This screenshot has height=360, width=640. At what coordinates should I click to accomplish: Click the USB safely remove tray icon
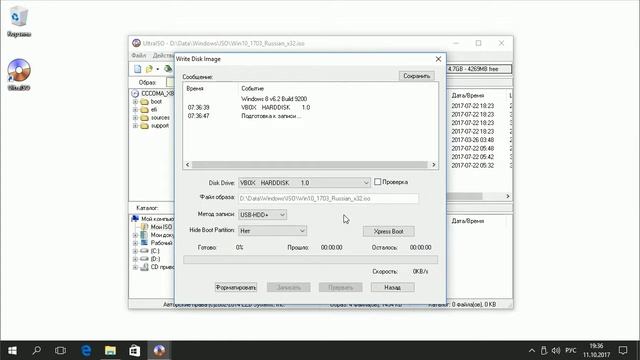tap(544, 350)
